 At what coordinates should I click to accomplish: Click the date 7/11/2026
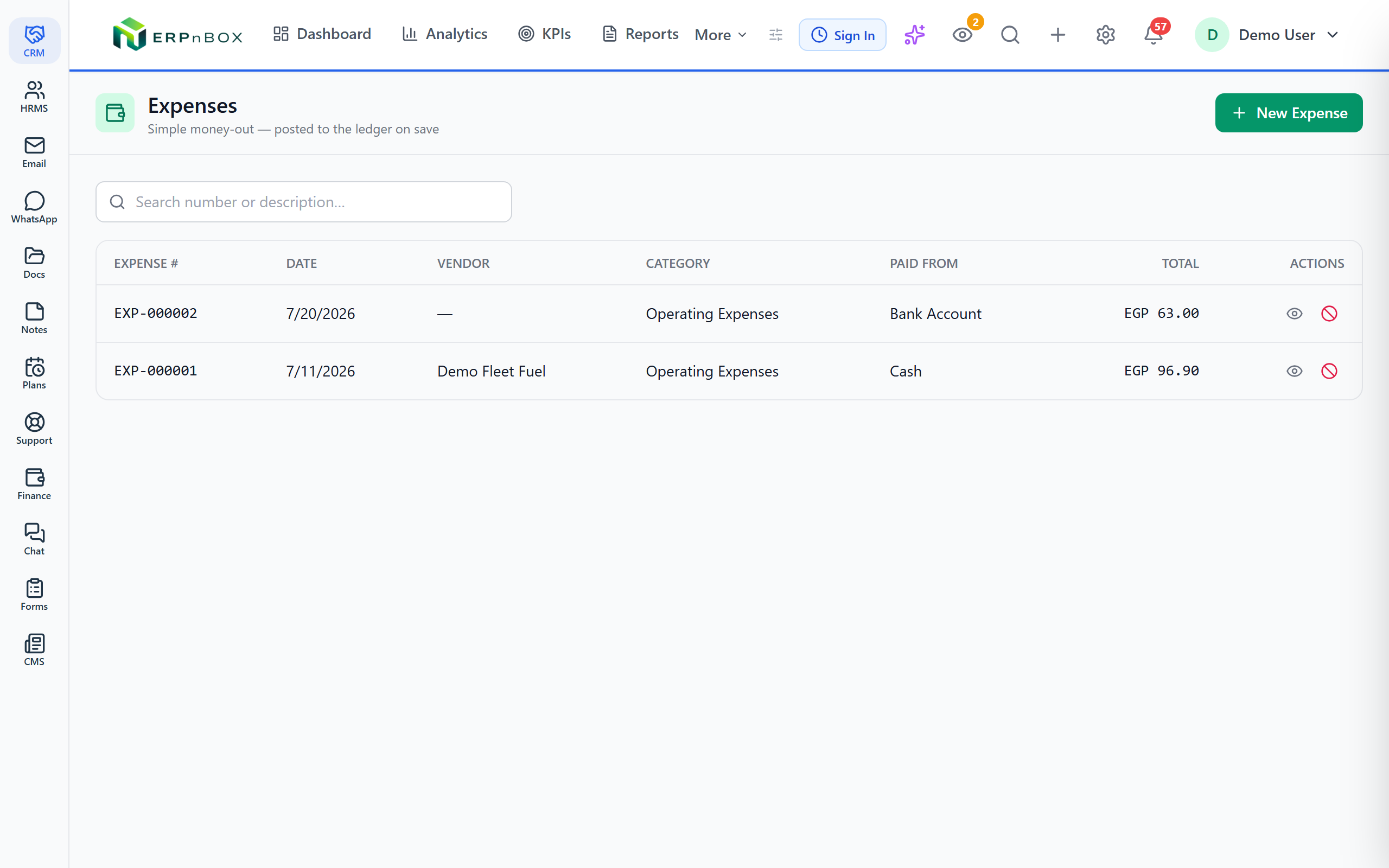[320, 372]
